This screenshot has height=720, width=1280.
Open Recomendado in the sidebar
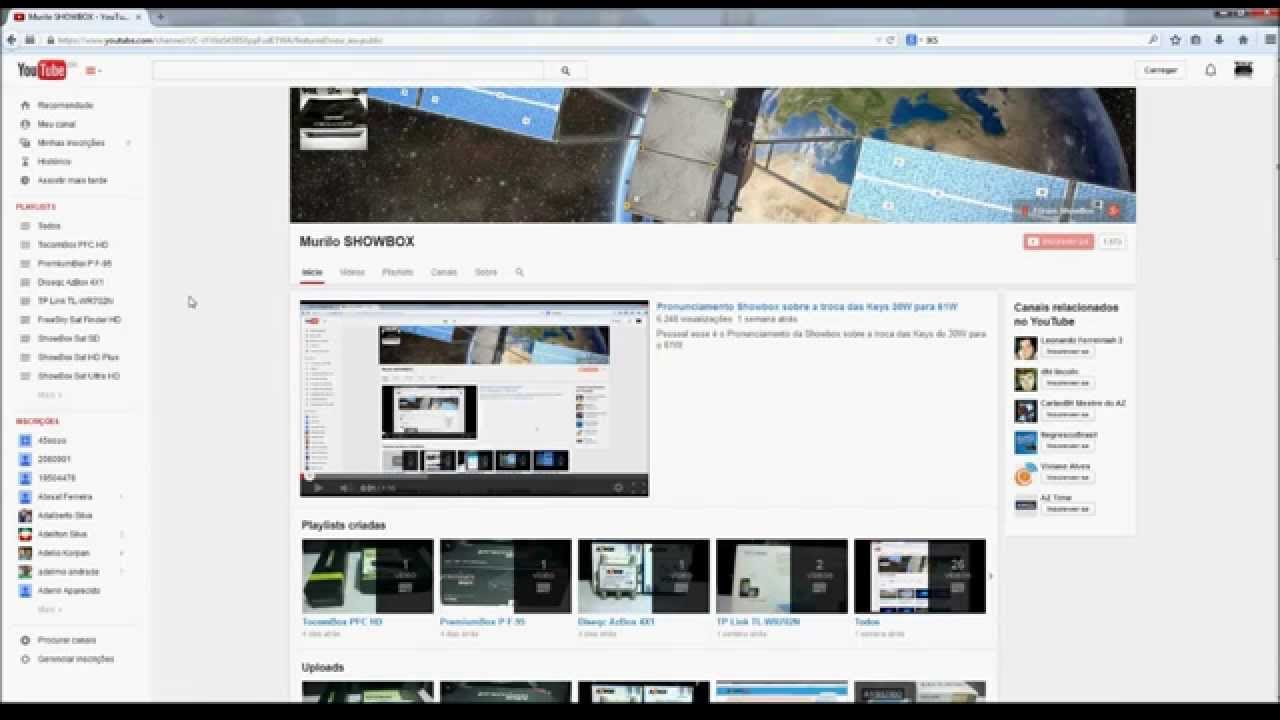[65, 105]
